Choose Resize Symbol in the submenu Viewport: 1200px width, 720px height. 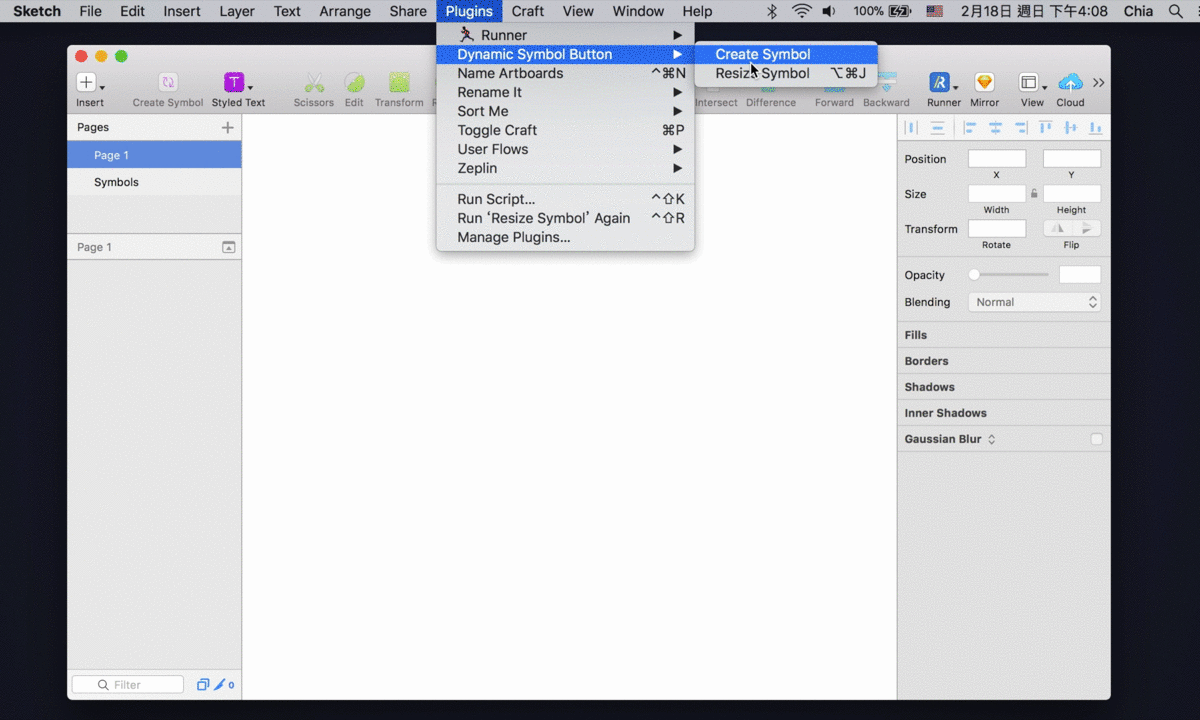pos(786,73)
